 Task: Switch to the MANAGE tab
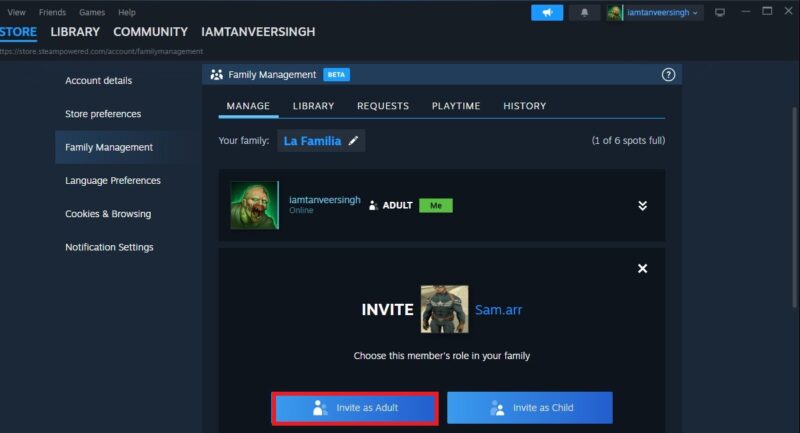click(x=248, y=106)
